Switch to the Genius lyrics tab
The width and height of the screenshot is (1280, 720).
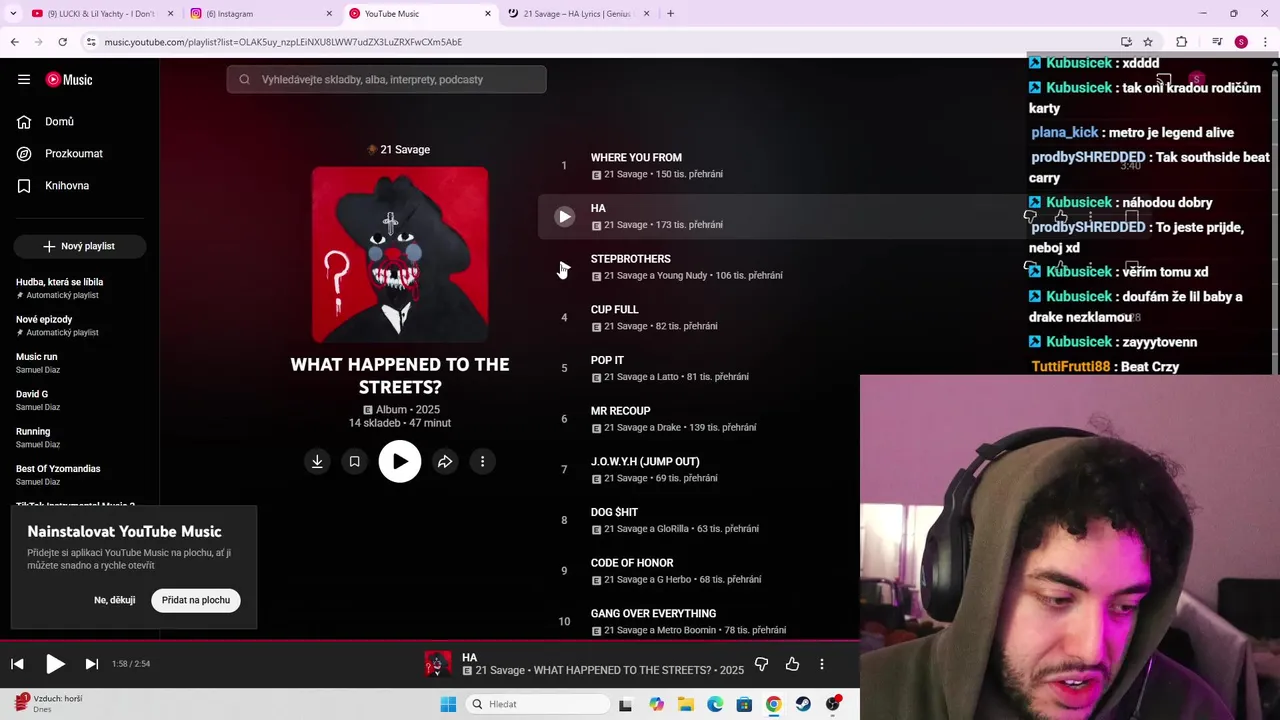click(578, 14)
